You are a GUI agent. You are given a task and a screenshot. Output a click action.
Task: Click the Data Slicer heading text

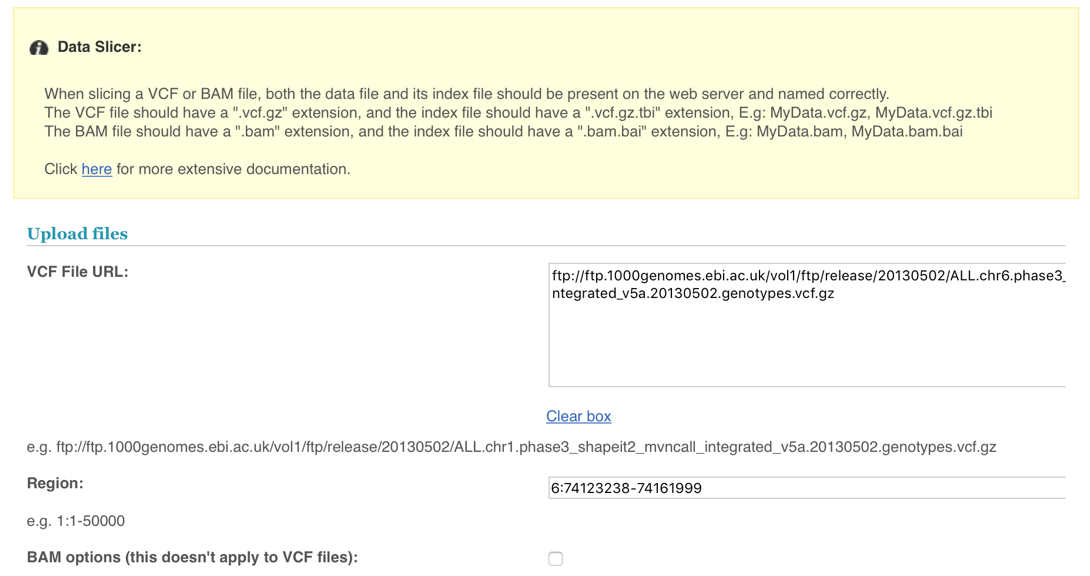(99, 47)
